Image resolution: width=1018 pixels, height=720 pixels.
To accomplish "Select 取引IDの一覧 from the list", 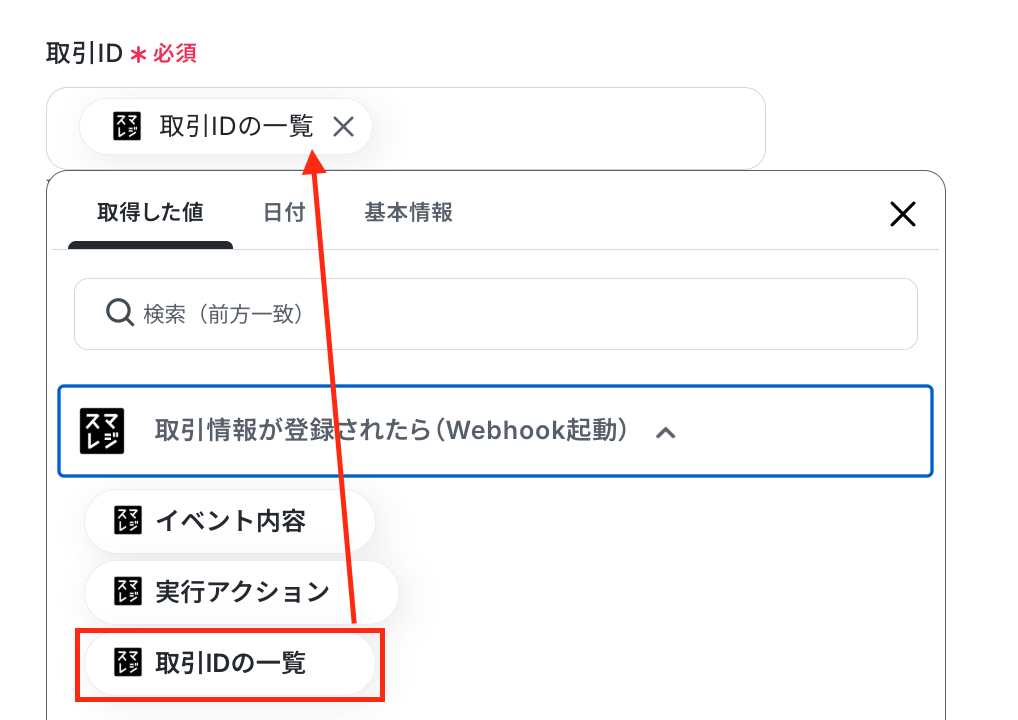I will coord(230,663).
